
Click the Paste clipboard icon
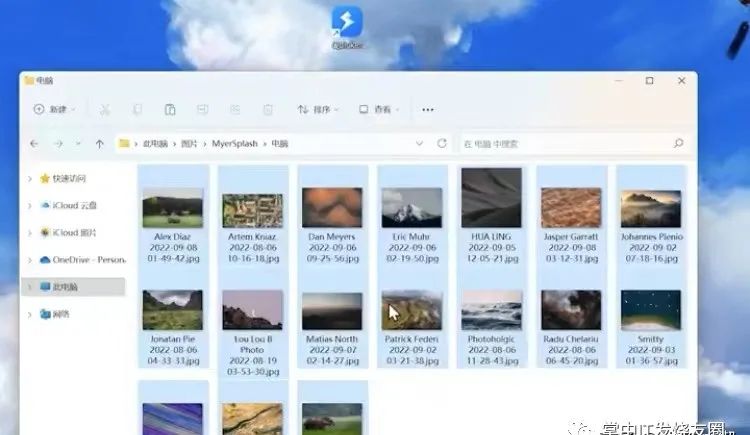click(x=170, y=110)
